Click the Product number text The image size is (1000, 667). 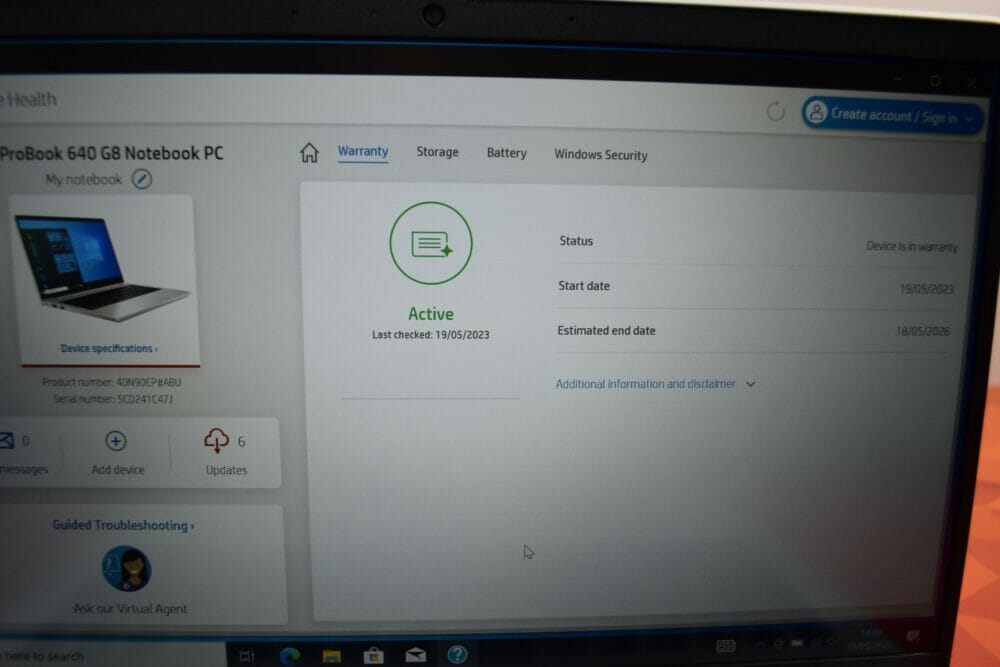112,382
